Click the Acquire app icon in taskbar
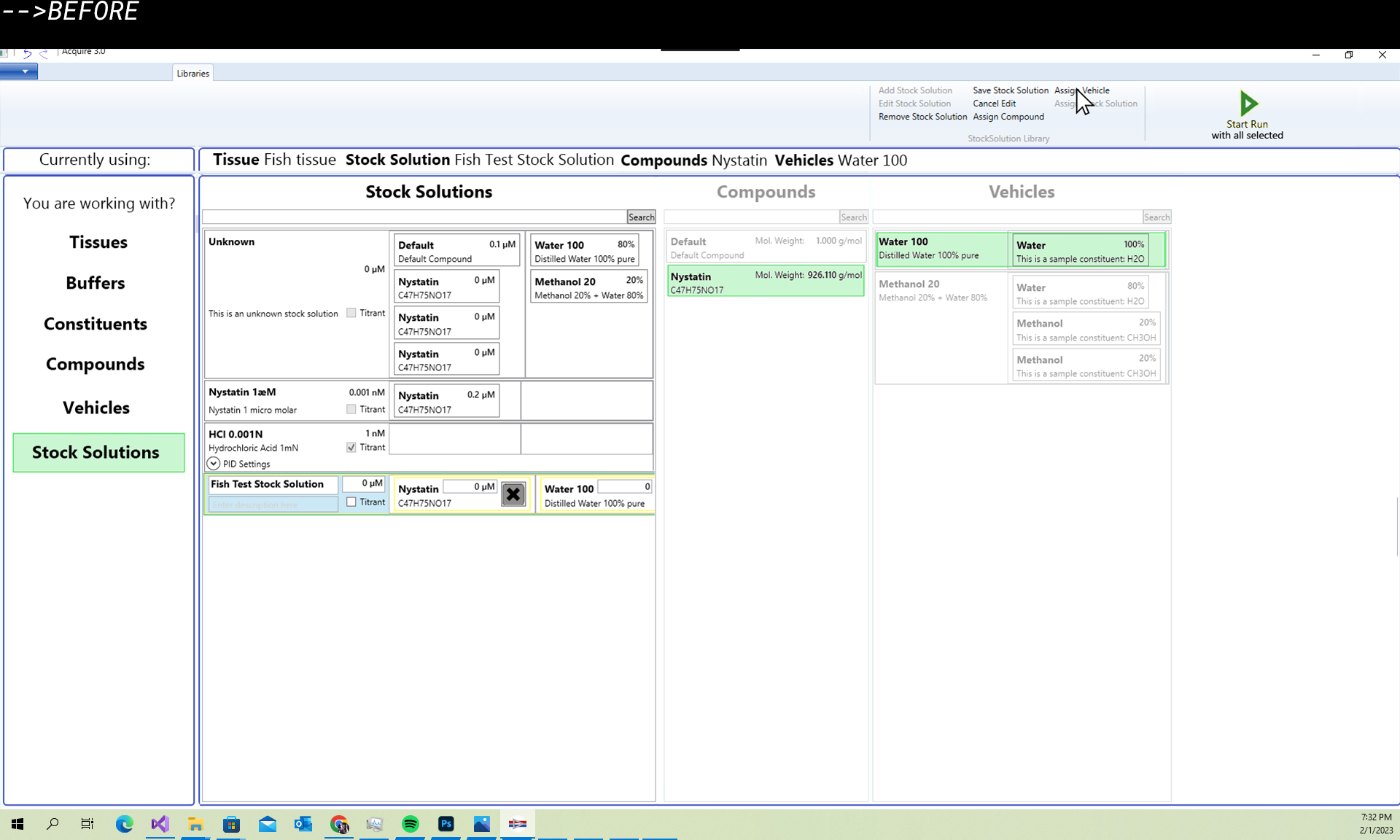 click(518, 824)
